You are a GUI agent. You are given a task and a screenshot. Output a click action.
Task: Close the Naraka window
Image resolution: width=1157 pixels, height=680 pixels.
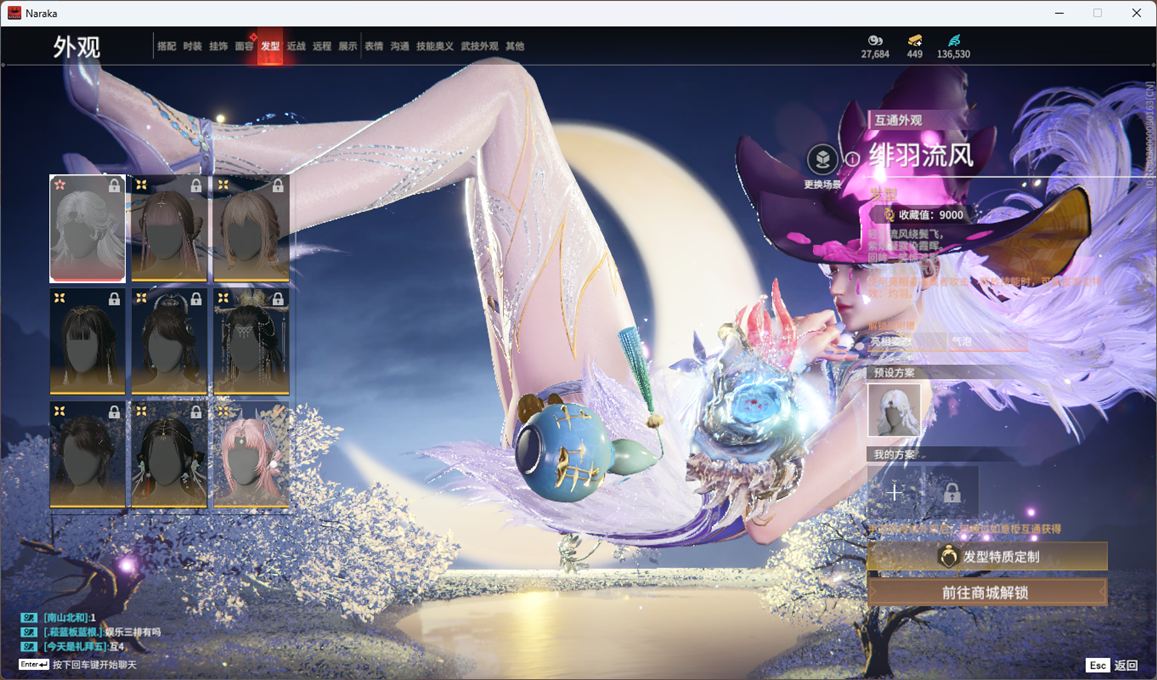pyautogui.click(x=1136, y=13)
